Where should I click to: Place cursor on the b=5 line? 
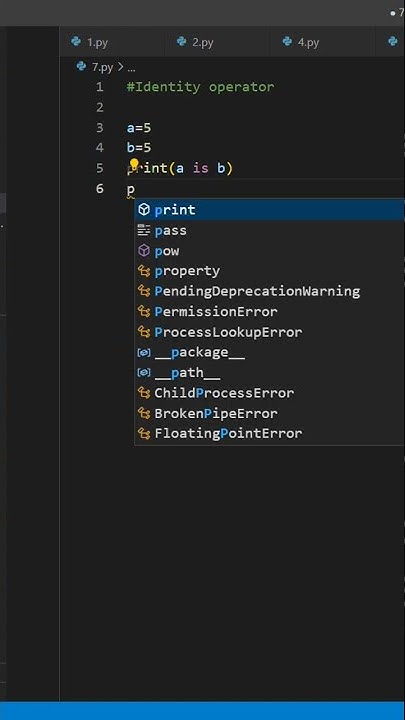tap(139, 148)
